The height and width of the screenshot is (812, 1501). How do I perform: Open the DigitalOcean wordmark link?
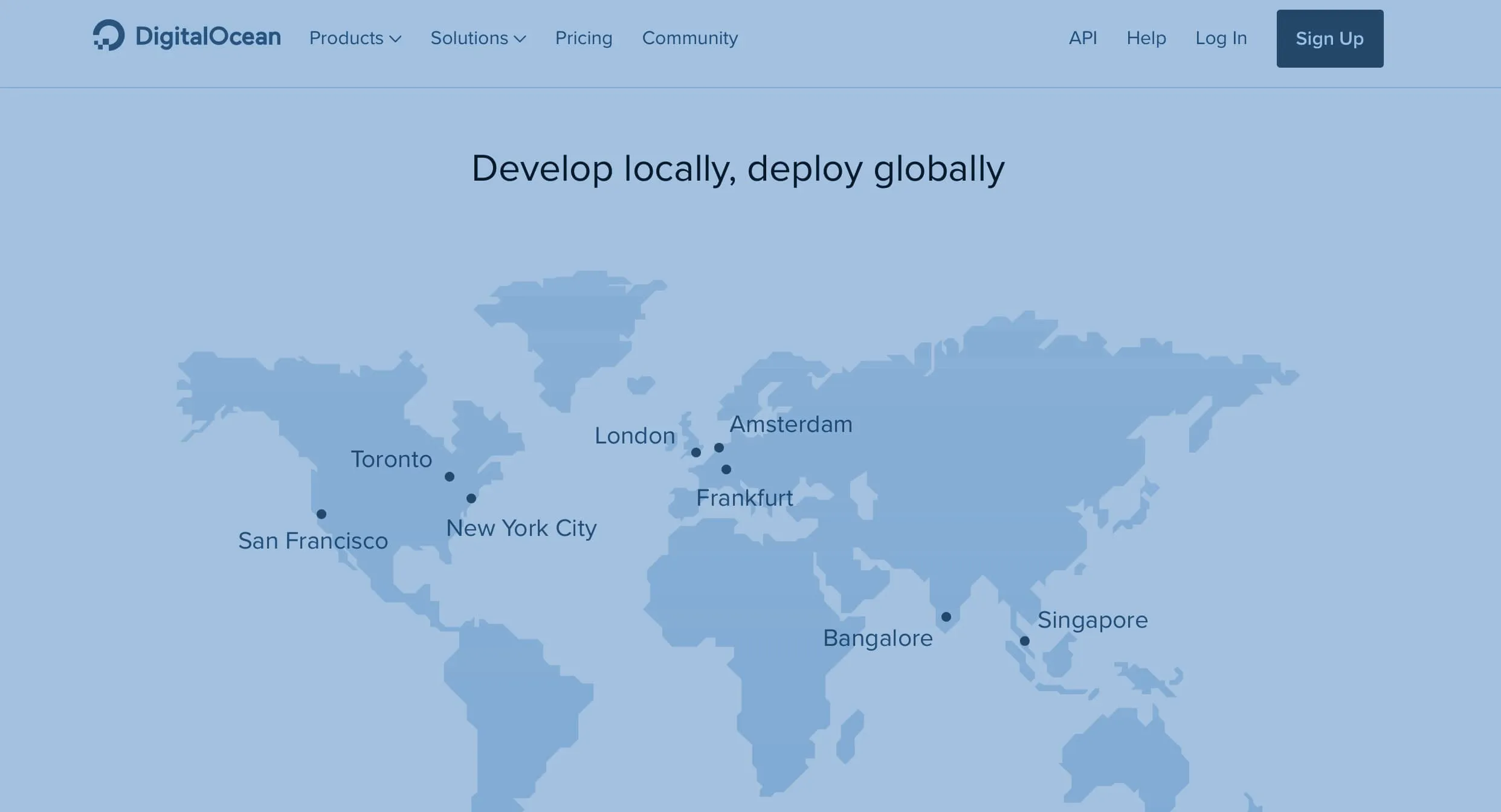point(208,37)
